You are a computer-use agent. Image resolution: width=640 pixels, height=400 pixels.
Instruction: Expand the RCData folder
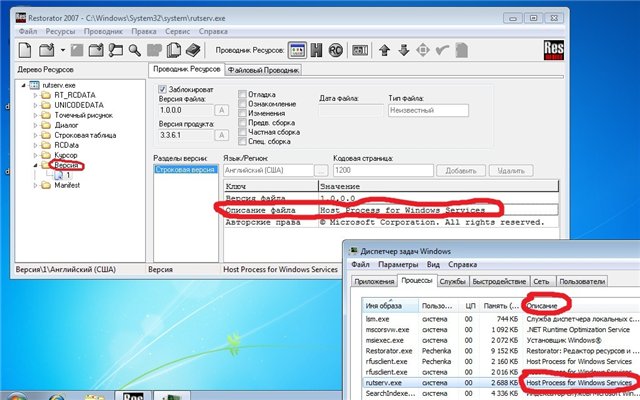pyautogui.click(x=35, y=145)
